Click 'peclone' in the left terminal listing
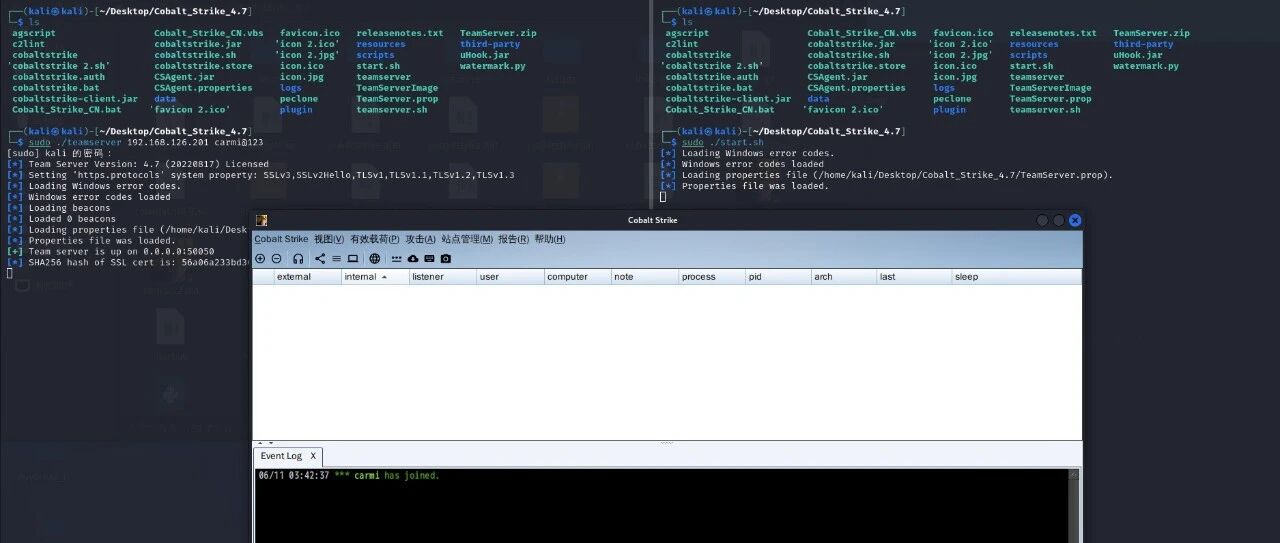 point(299,99)
